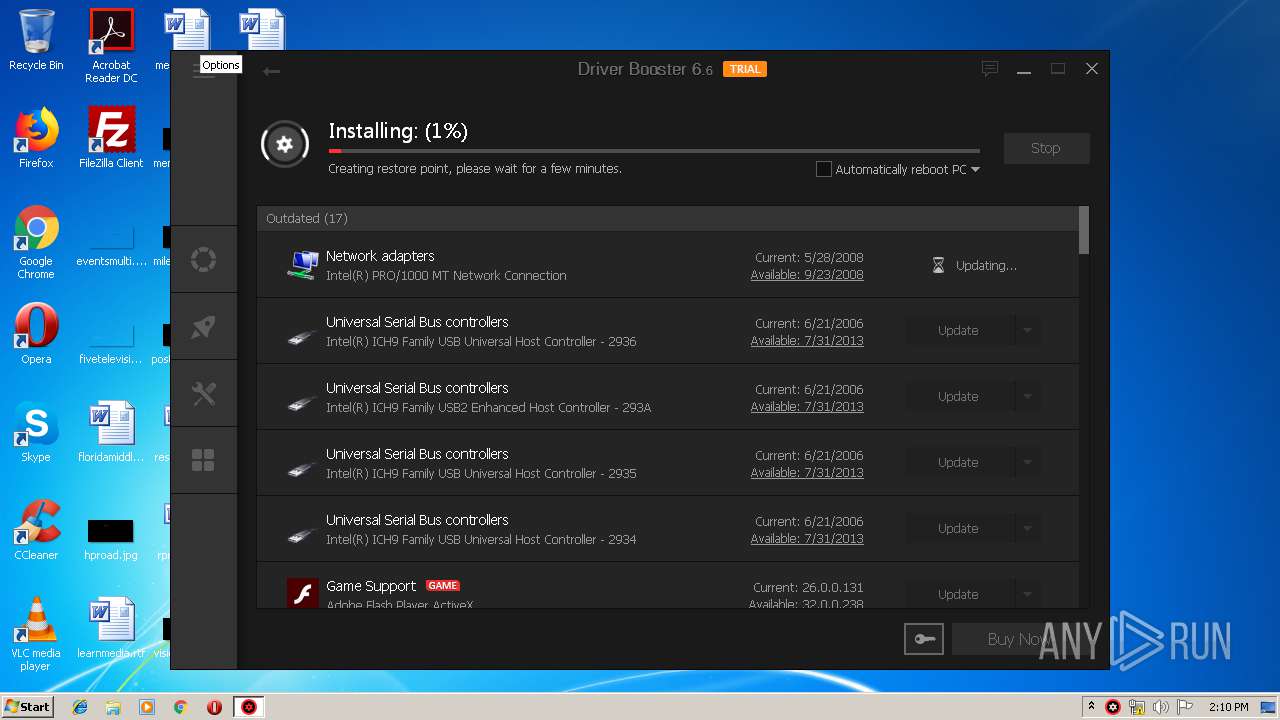Click the spinning gear install icon
The width and height of the screenshot is (1280, 720).
click(284, 145)
